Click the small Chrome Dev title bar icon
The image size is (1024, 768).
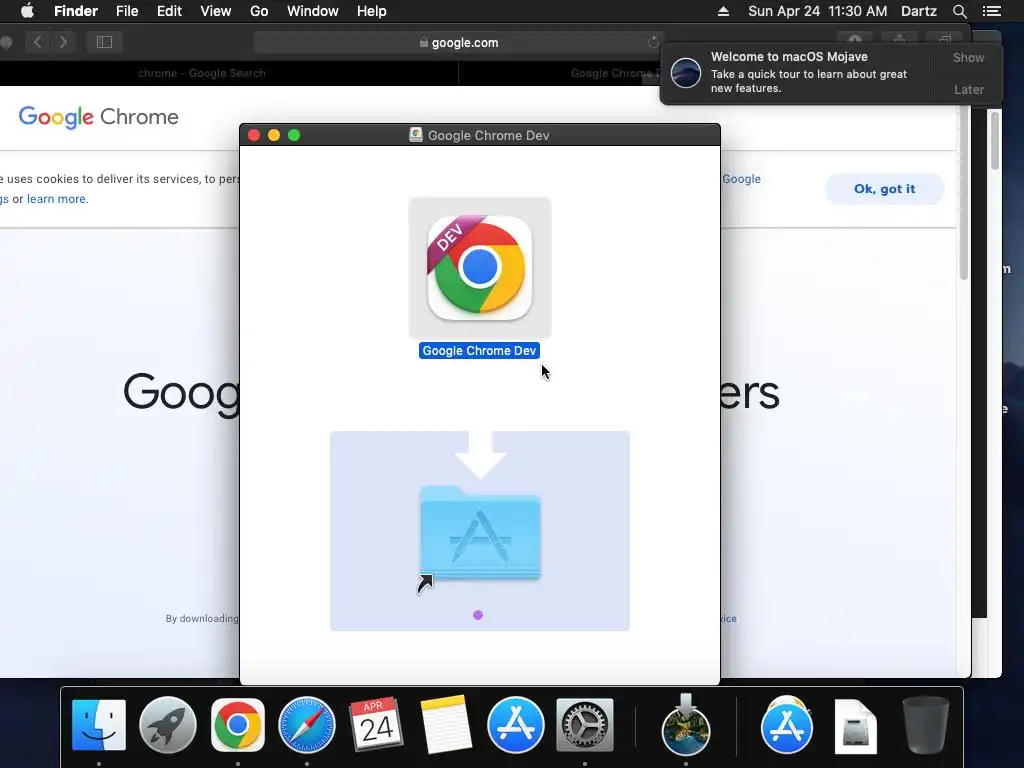coord(415,135)
